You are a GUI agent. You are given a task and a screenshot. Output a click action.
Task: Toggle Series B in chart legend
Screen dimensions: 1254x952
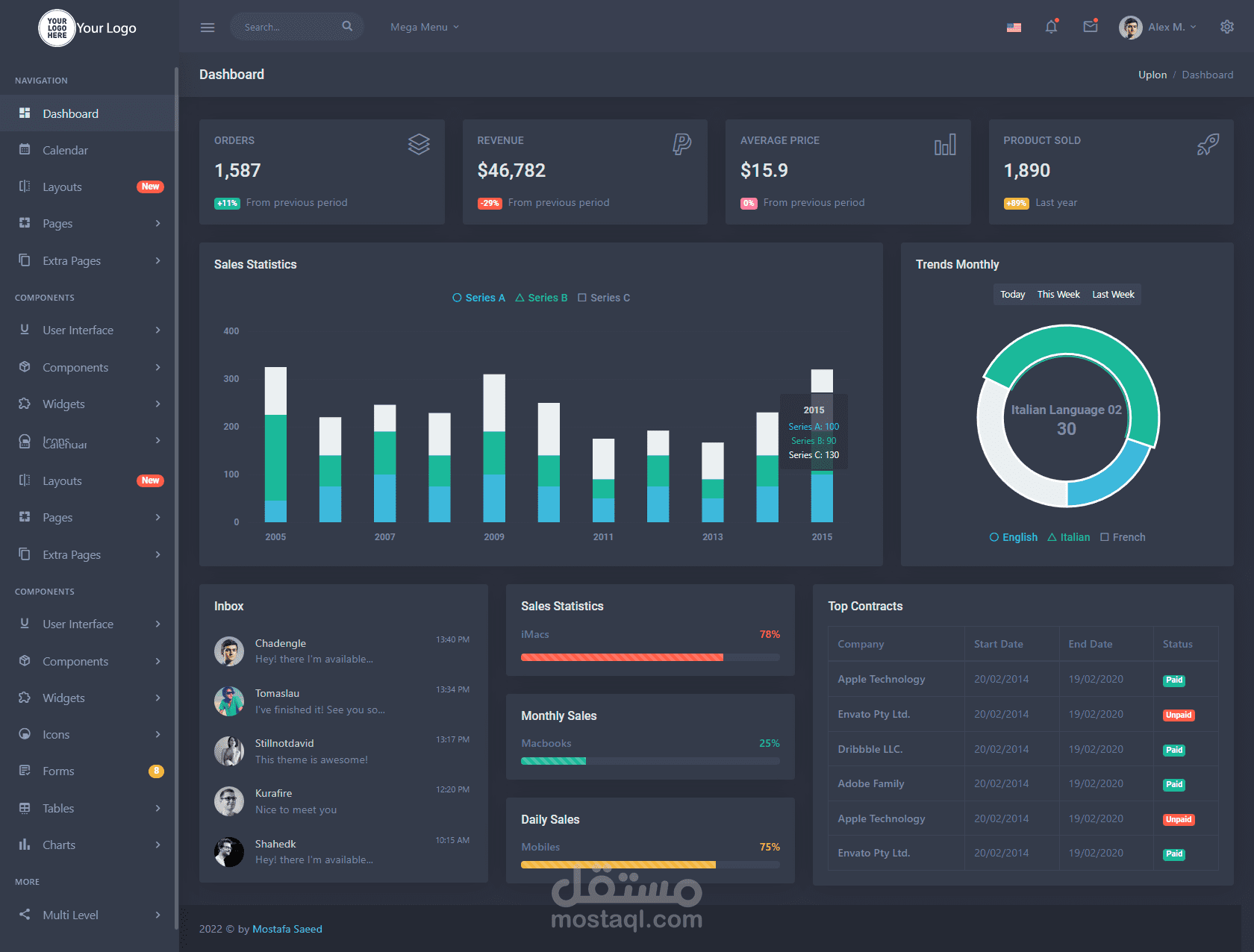pos(541,298)
